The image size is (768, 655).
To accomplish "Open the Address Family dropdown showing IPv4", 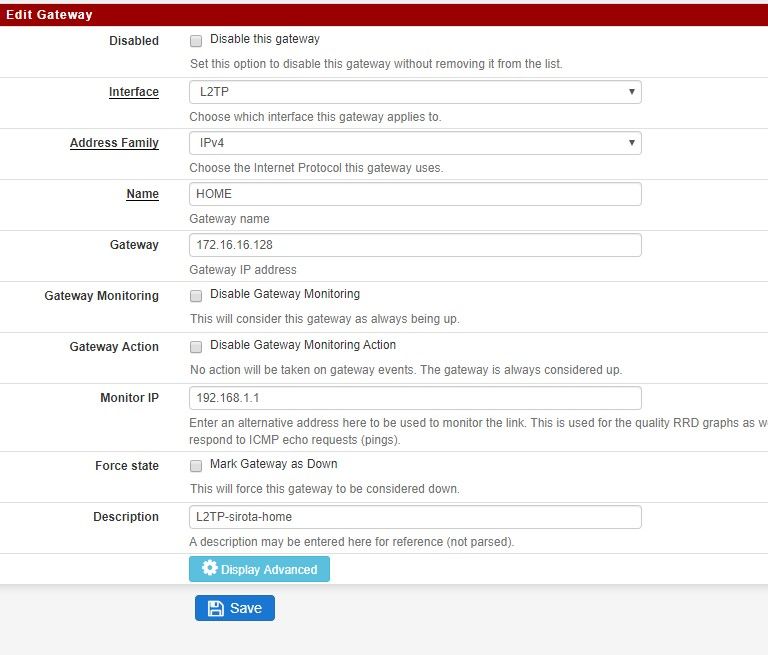I will [415, 143].
